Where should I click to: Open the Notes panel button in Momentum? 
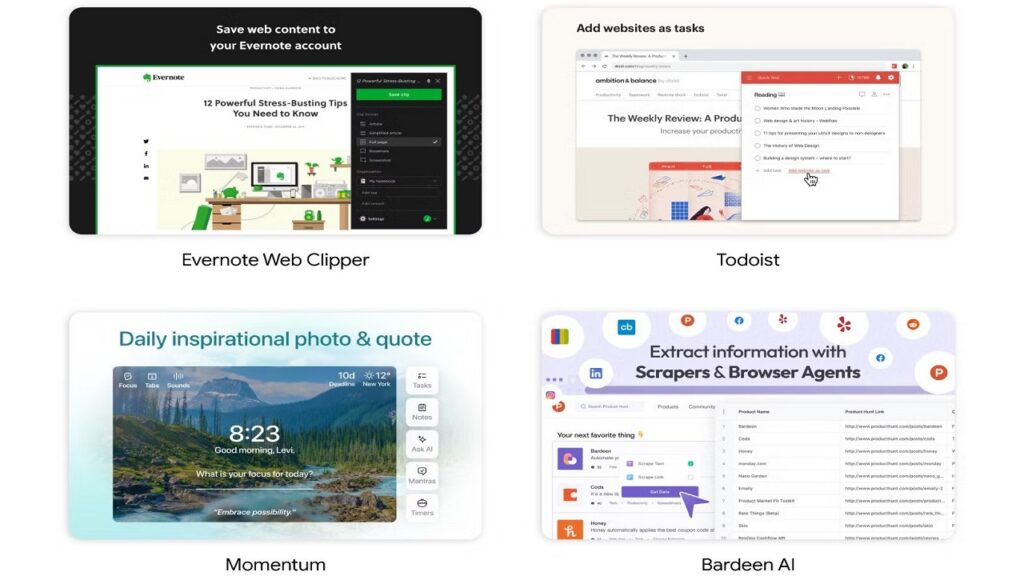coord(422,412)
